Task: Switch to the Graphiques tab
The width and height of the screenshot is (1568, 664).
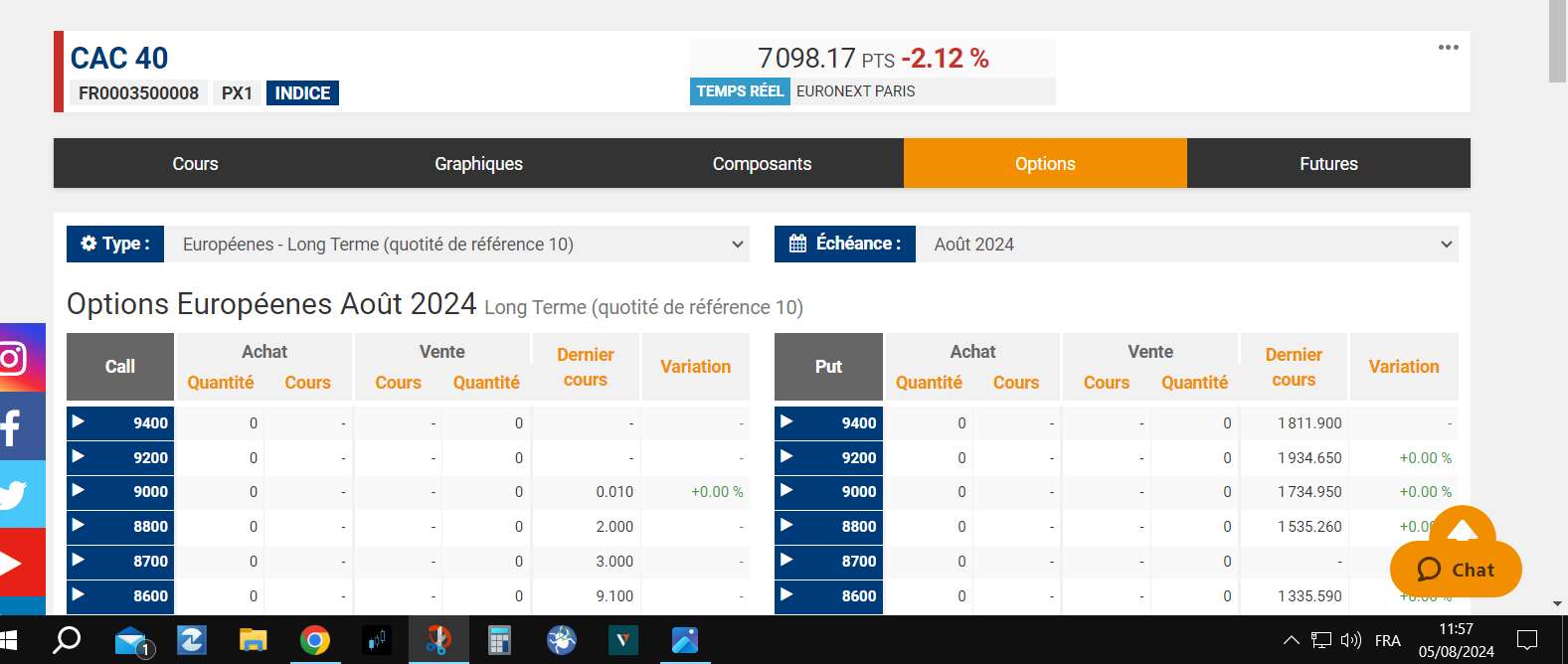Action: tap(478, 163)
